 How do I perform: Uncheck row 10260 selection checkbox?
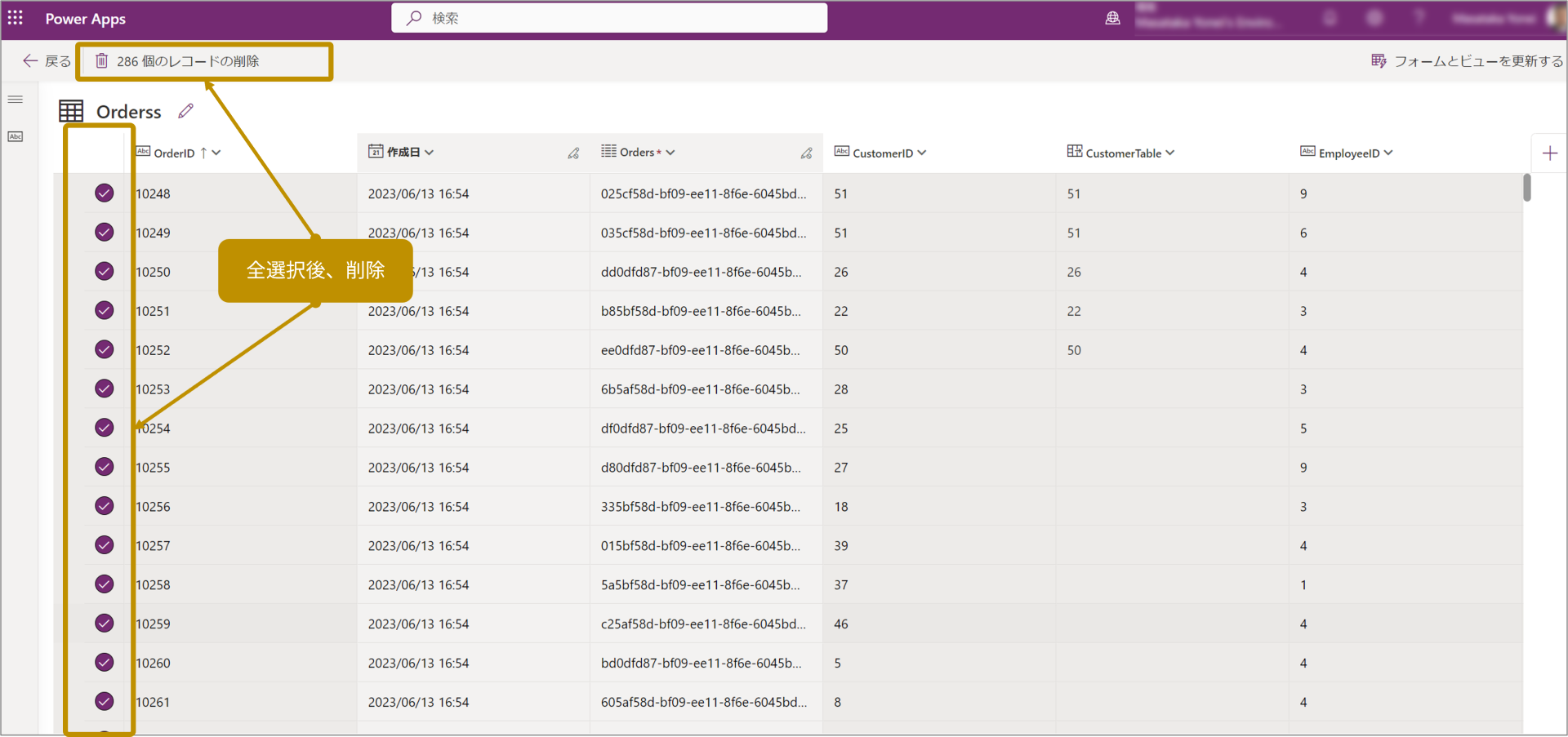click(x=105, y=663)
